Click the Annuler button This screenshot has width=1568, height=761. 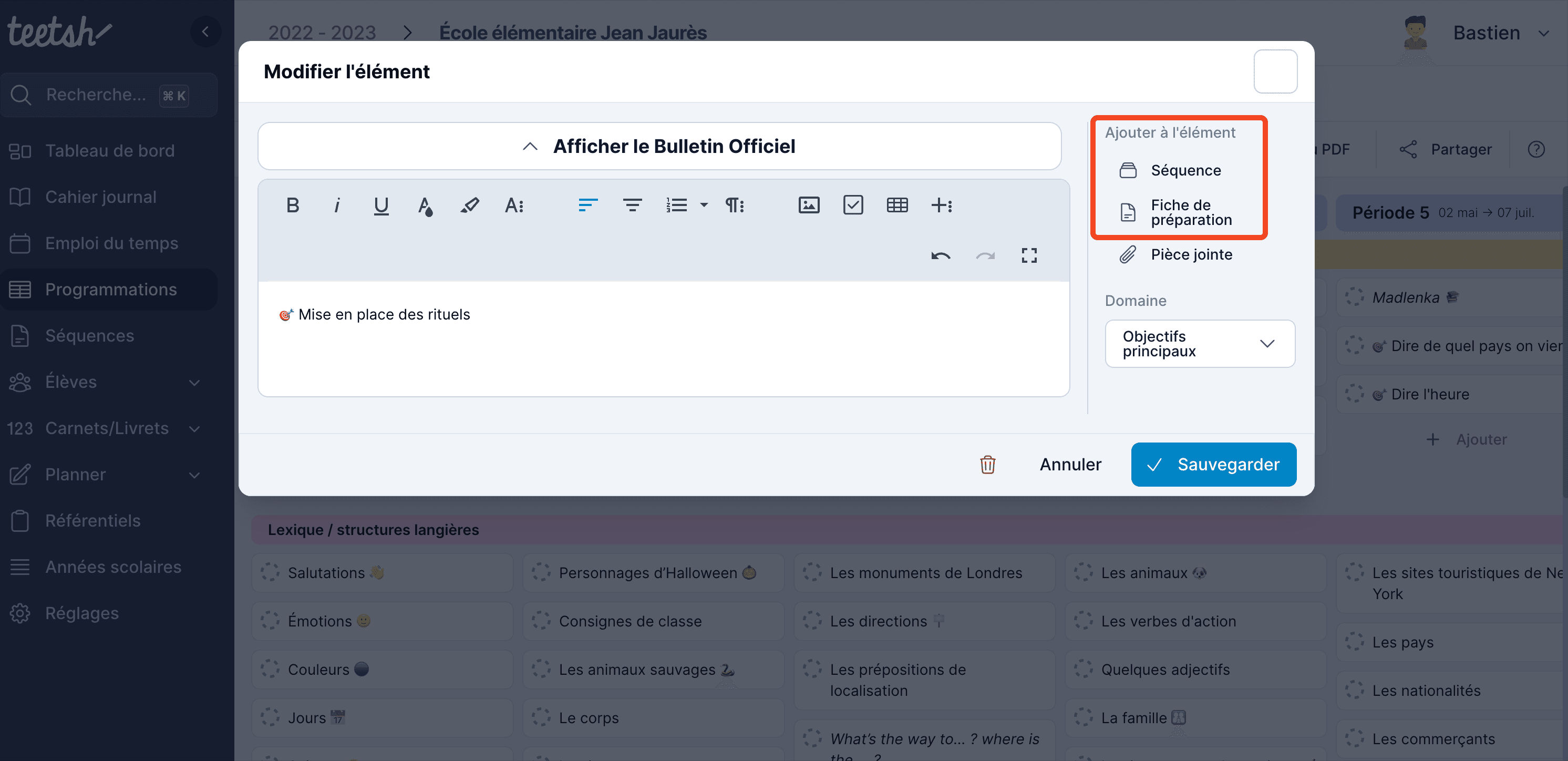tap(1070, 463)
